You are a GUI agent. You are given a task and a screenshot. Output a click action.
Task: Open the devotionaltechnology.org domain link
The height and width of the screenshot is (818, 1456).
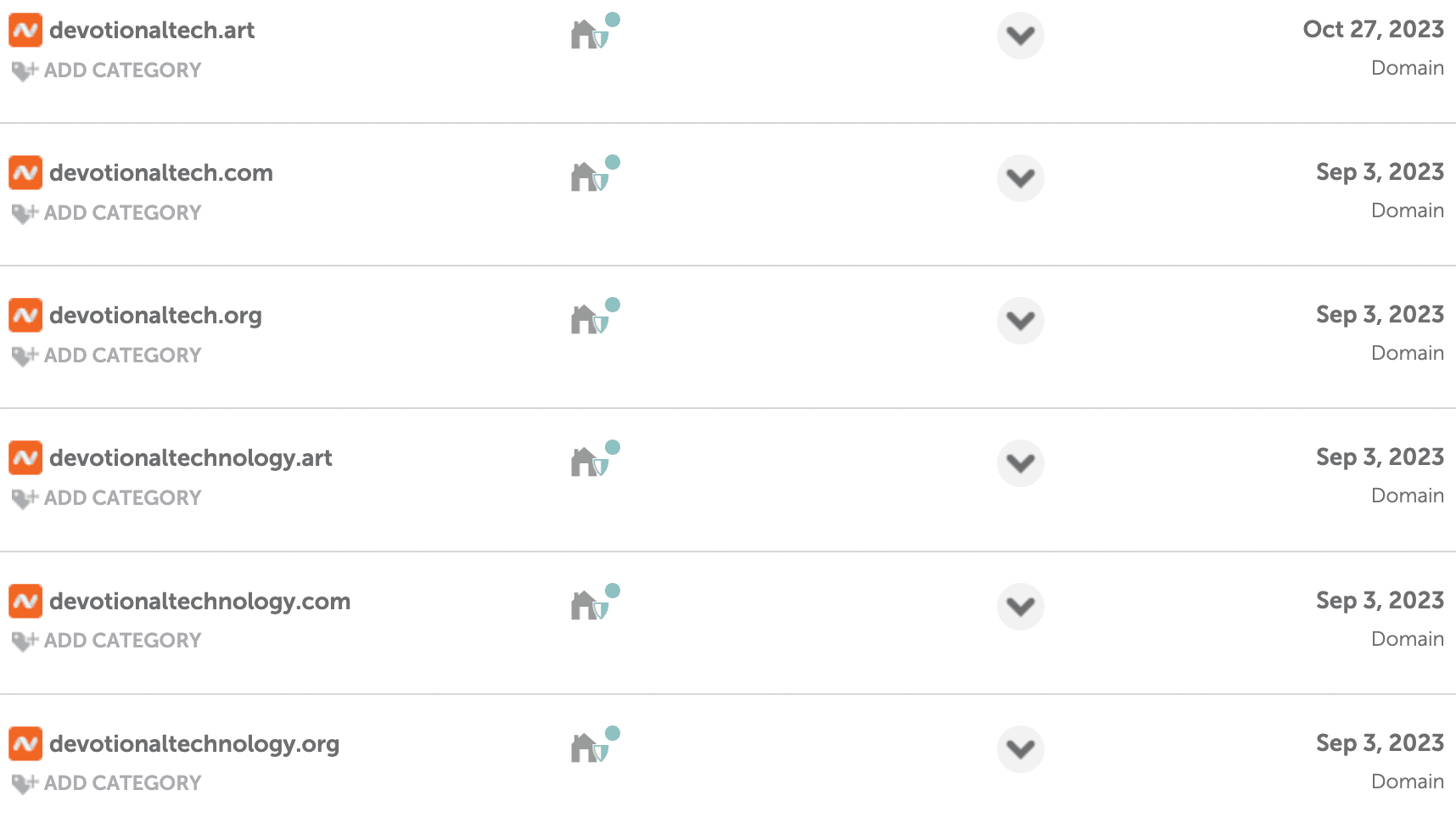click(194, 744)
